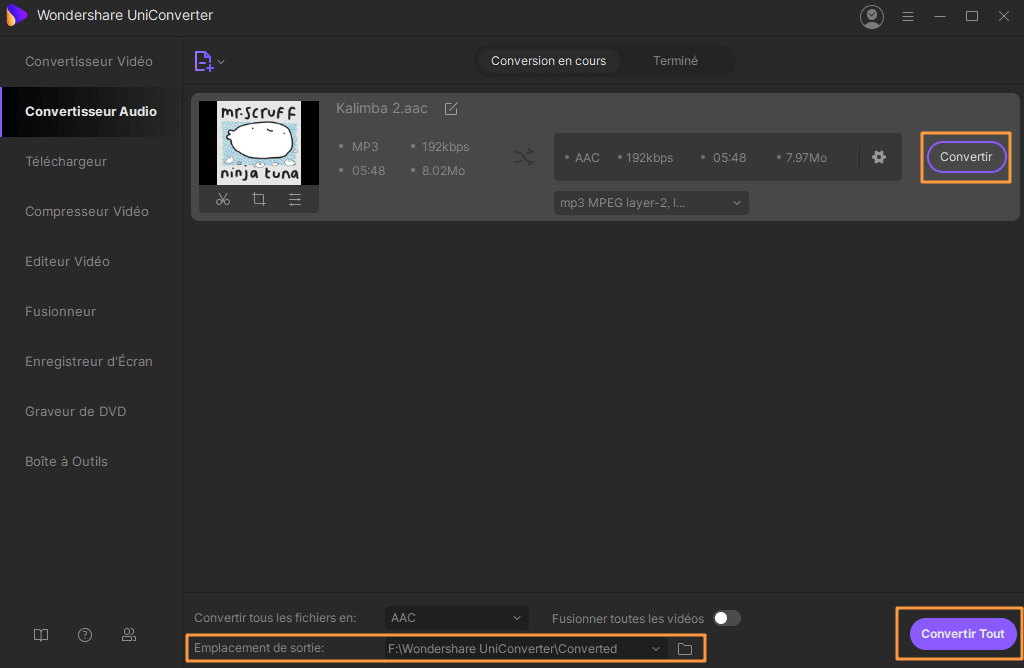Expand the Emplacement de sortie path dropdown

tap(656, 649)
